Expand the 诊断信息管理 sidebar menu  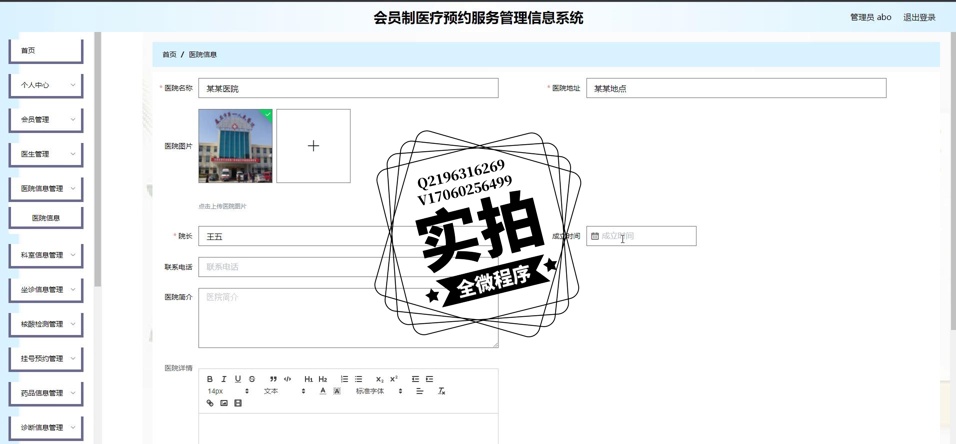(46, 428)
